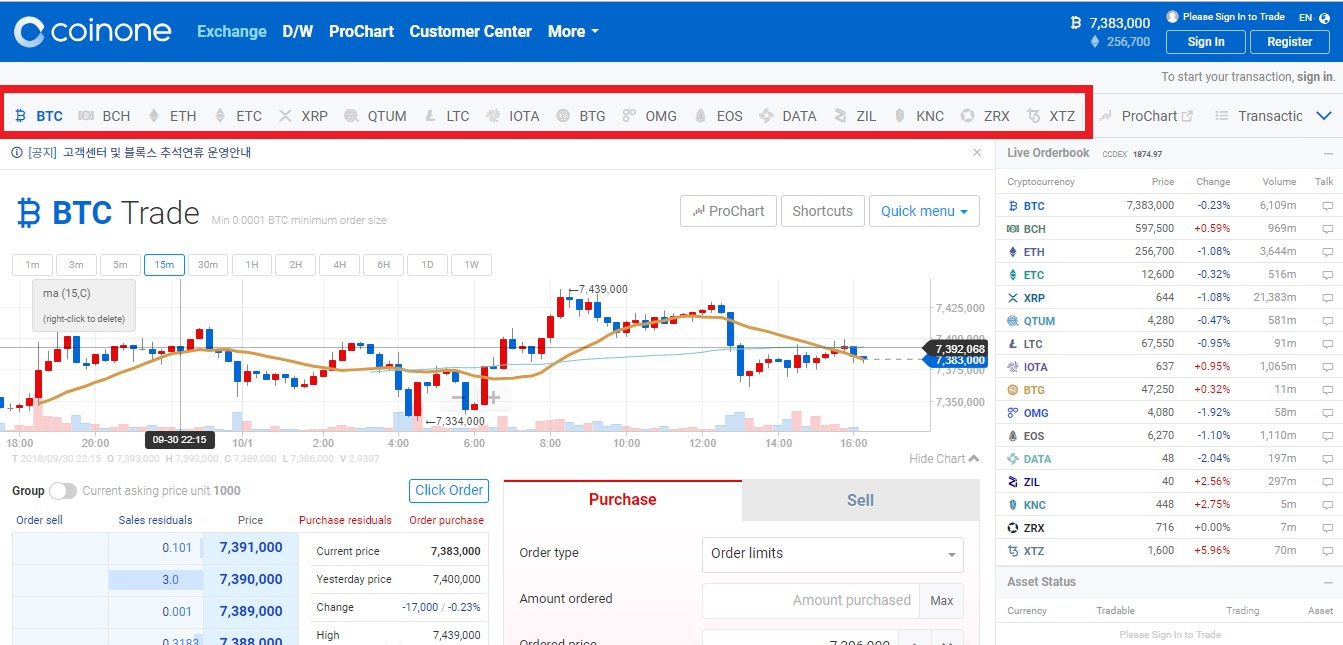Collapse the Live Orderbook panel
The height and width of the screenshot is (645, 1343).
pos(1328,154)
